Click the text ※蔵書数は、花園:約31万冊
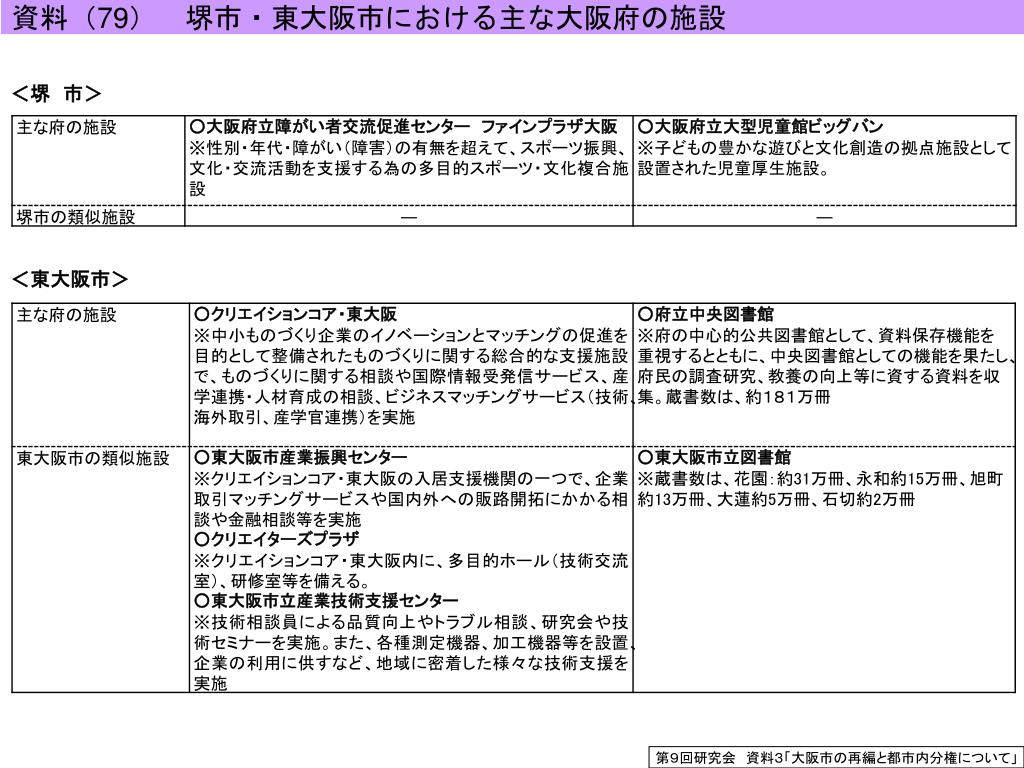 tap(741, 479)
